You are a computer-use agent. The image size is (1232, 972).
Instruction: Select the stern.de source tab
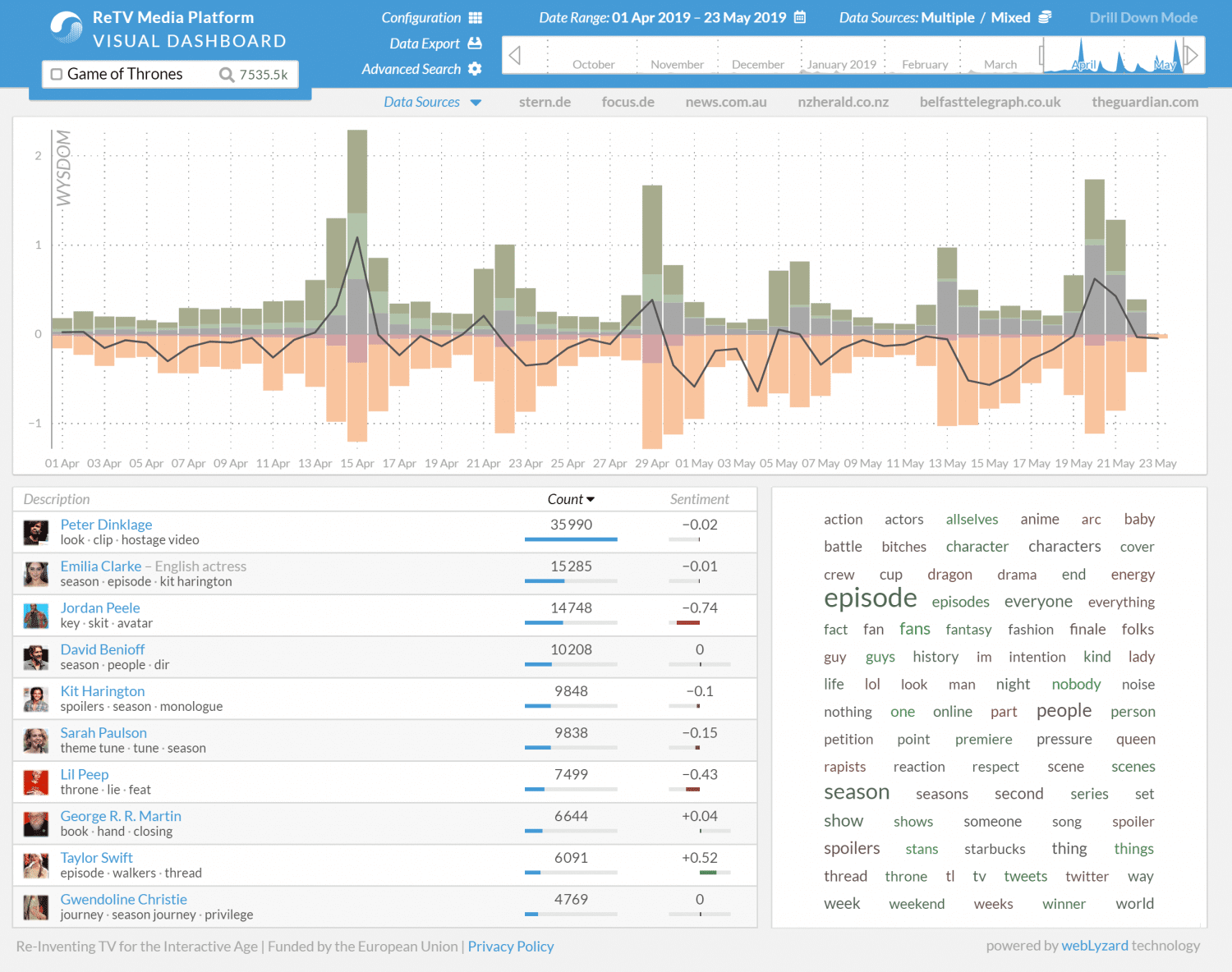pyautogui.click(x=545, y=102)
